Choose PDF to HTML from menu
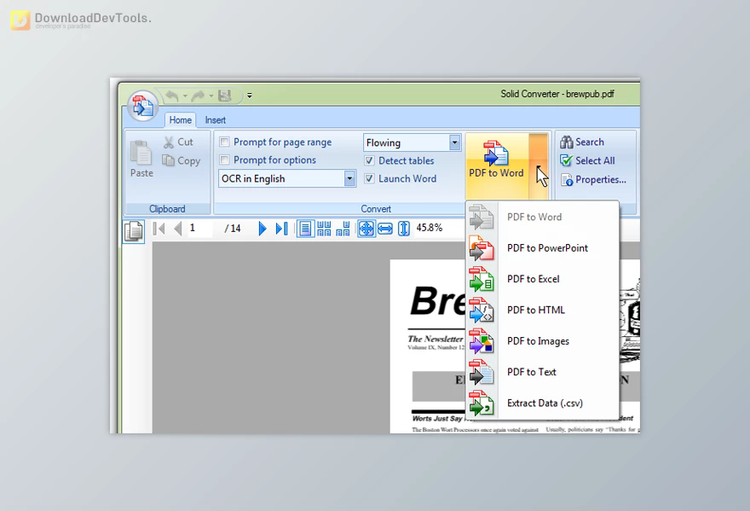Viewport: 750px width, 511px height. coord(542,310)
